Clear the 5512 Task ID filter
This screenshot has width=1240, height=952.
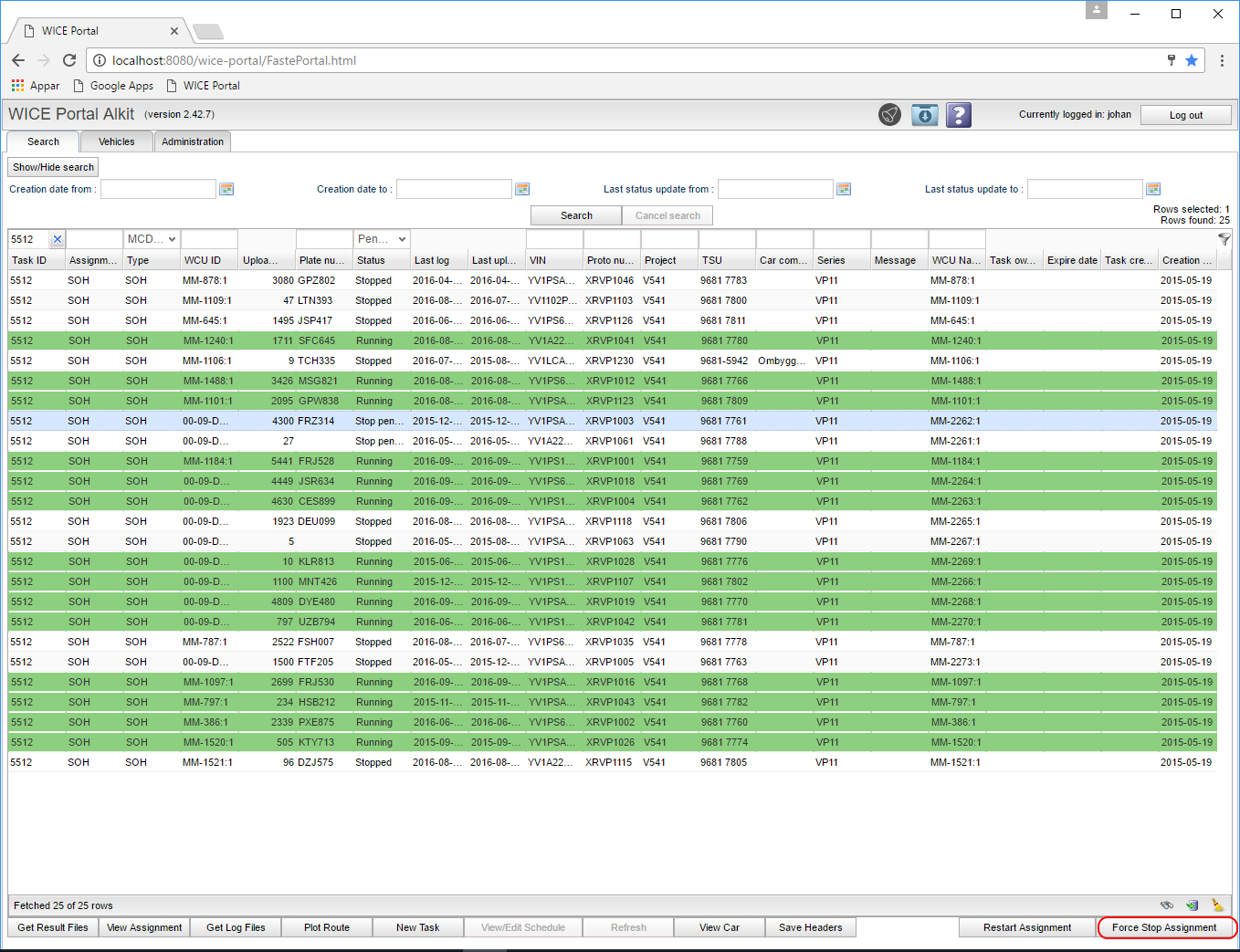coord(58,239)
